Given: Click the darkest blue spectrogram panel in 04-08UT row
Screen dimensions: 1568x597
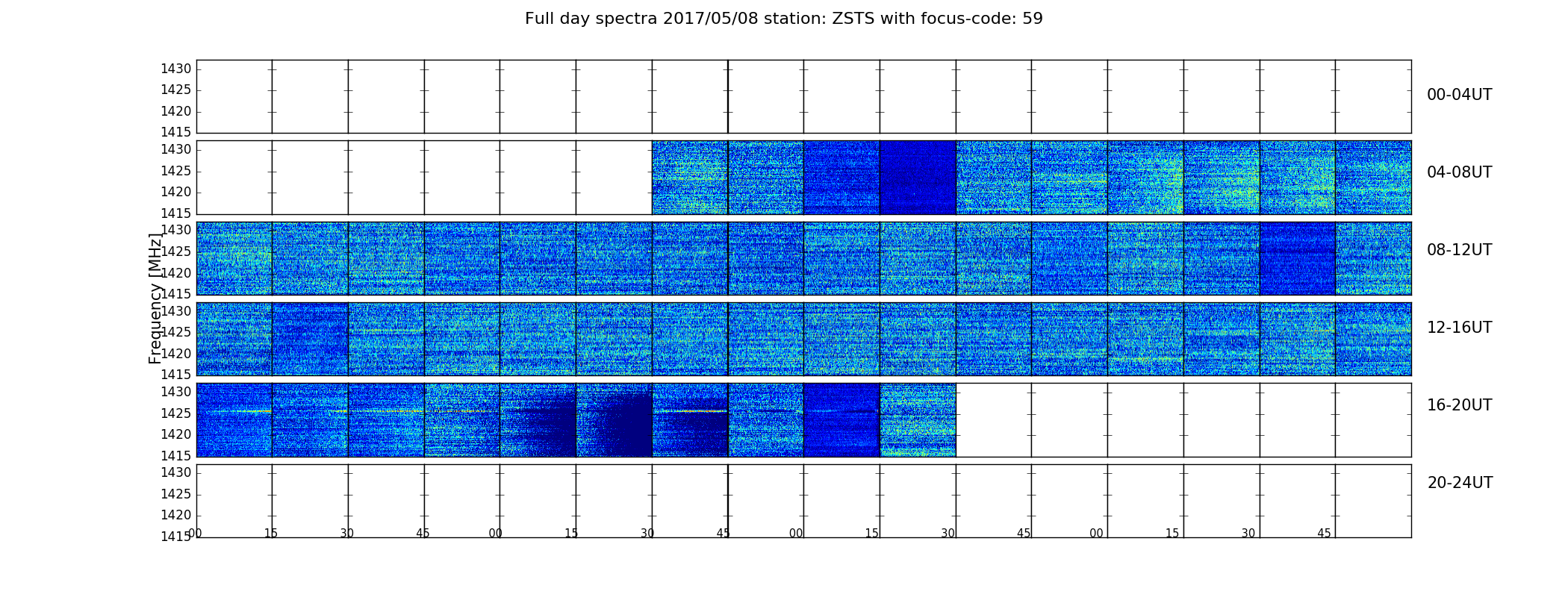Looking at the screenshot, I should pos(918,178).
